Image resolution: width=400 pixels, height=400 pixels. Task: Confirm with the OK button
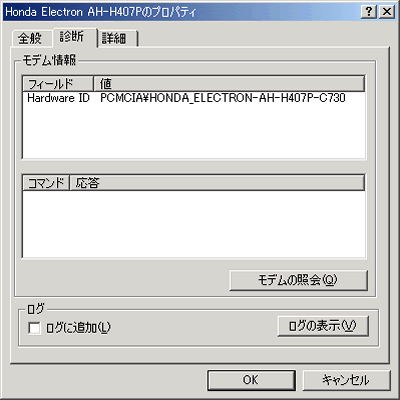[x=251, y=380]
